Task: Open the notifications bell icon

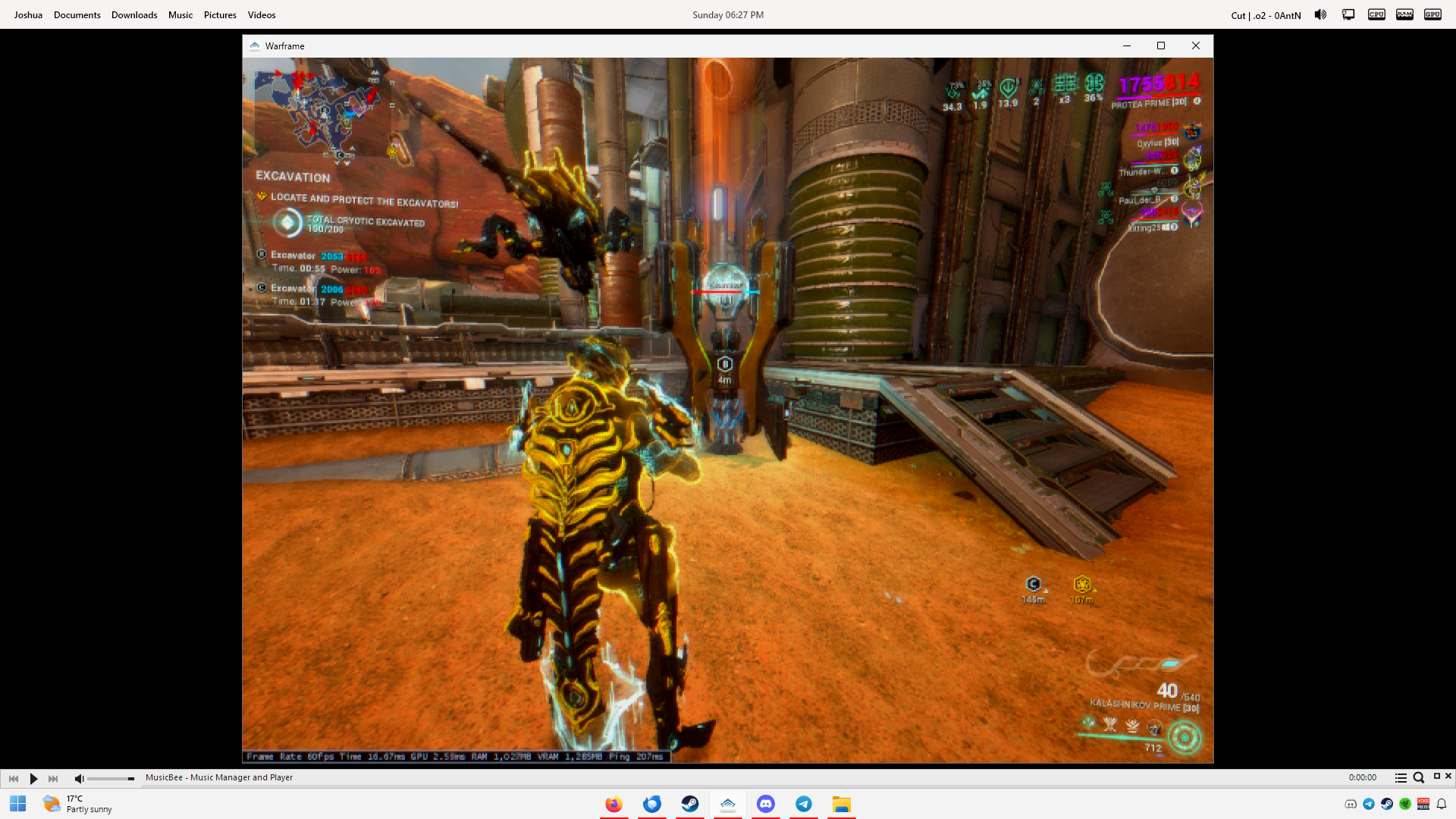Action: pos(1442,804)
